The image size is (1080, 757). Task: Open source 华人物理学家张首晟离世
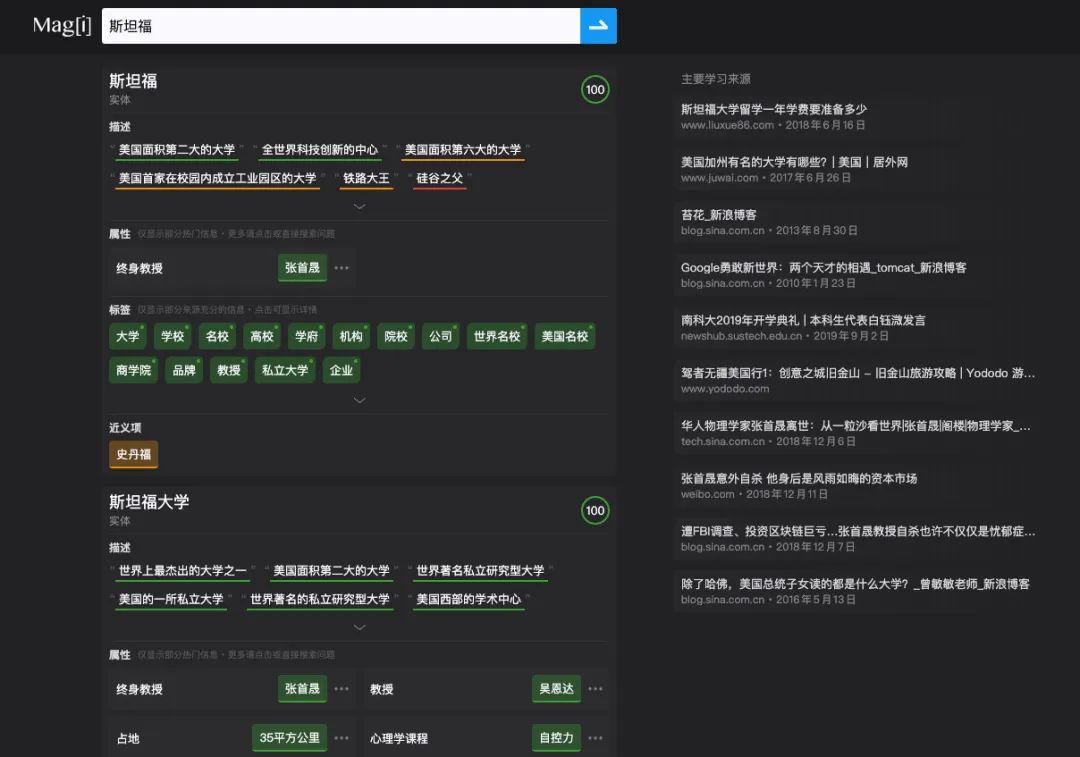point(855,426)
